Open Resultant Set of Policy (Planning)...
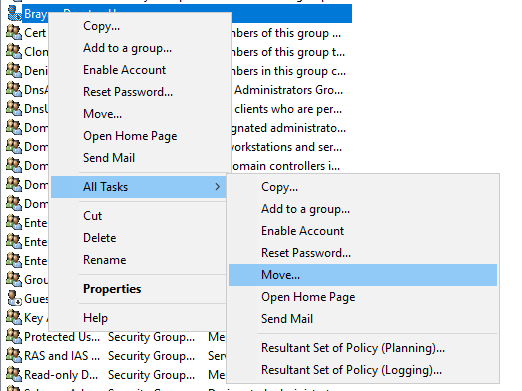The height and width of the screenshot is (391, 522). 353,348
